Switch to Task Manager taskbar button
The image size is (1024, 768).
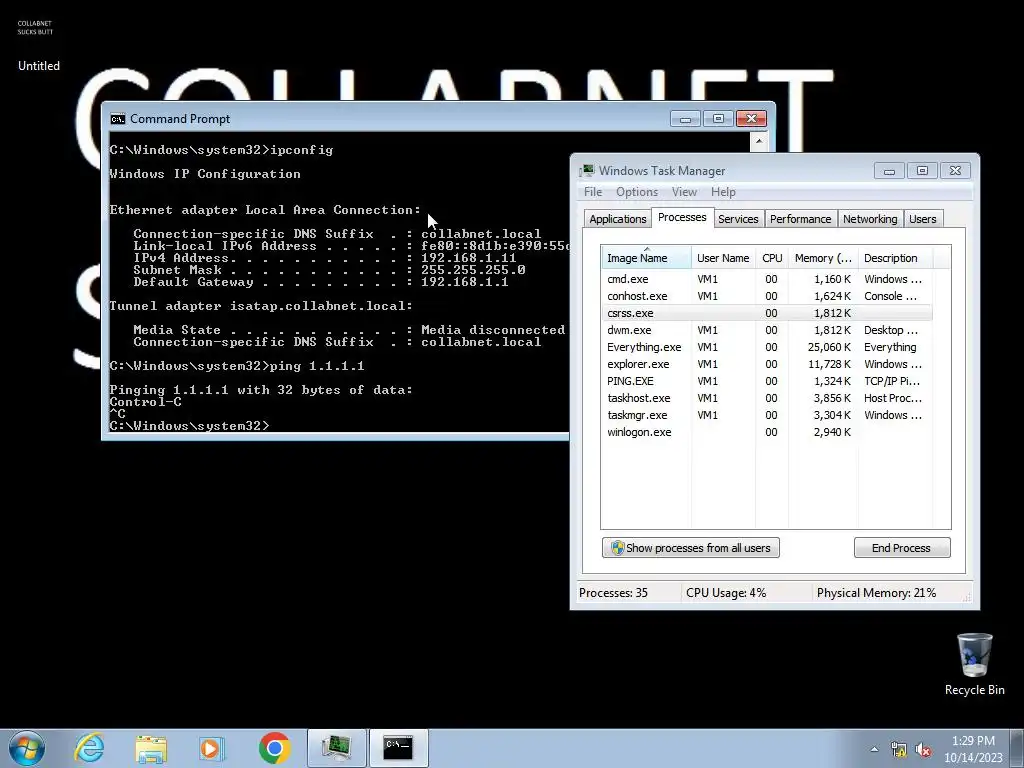pos(336,748)
